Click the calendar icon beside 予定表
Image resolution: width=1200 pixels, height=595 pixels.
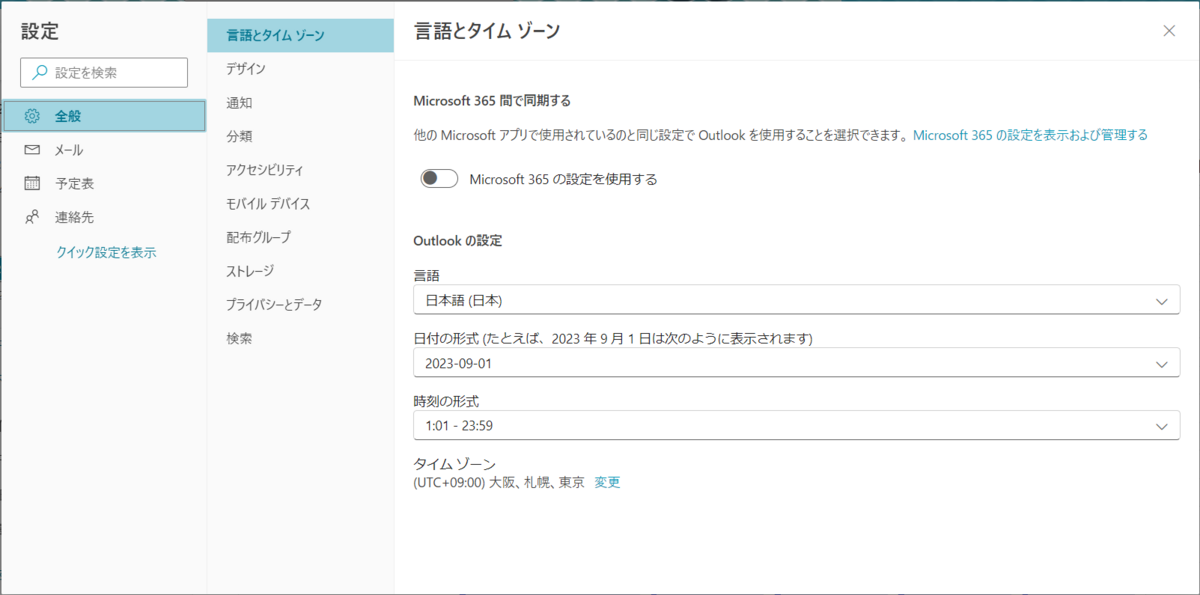click(32, 183)
